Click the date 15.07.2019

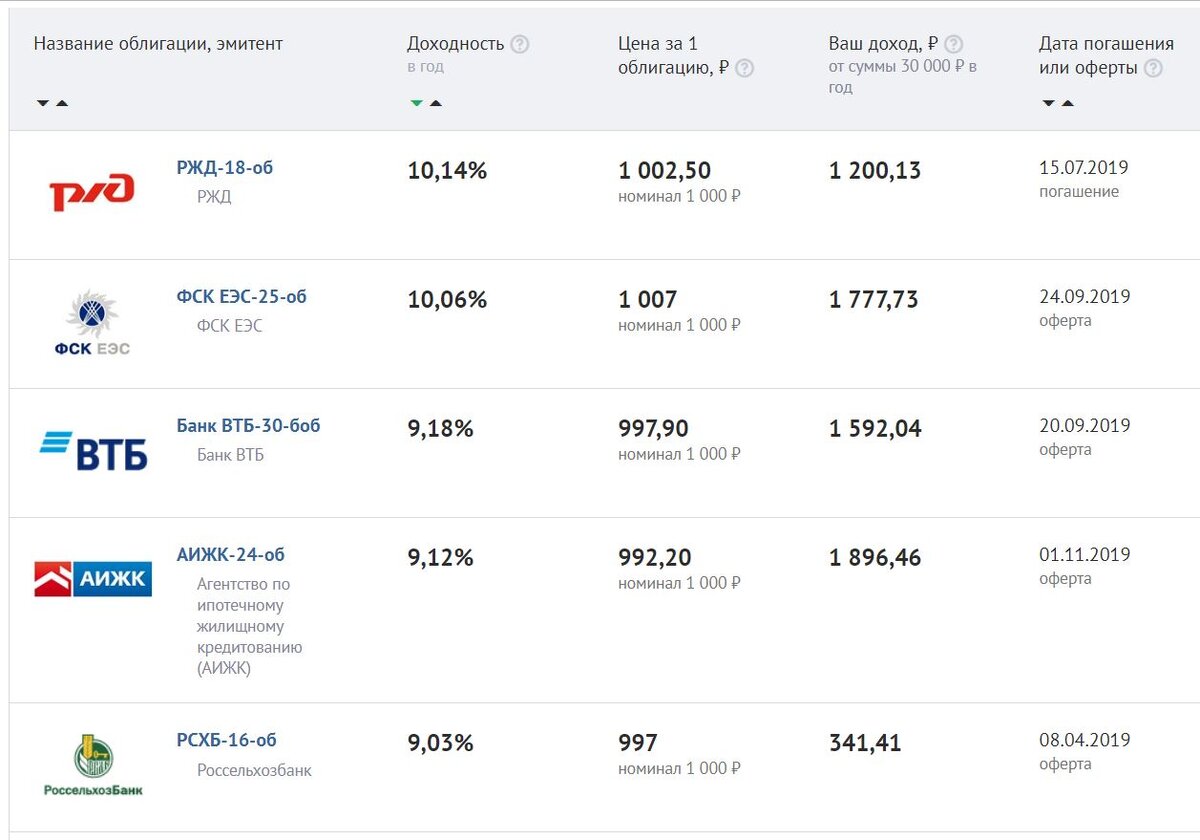pos(1084,168)
